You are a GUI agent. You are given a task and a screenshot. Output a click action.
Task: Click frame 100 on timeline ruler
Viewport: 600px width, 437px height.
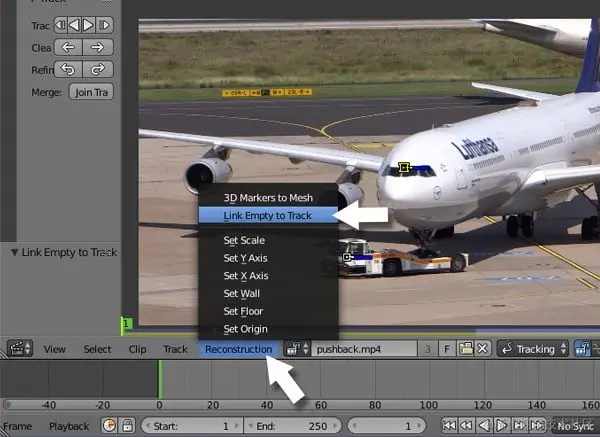[x=429, y=405]
